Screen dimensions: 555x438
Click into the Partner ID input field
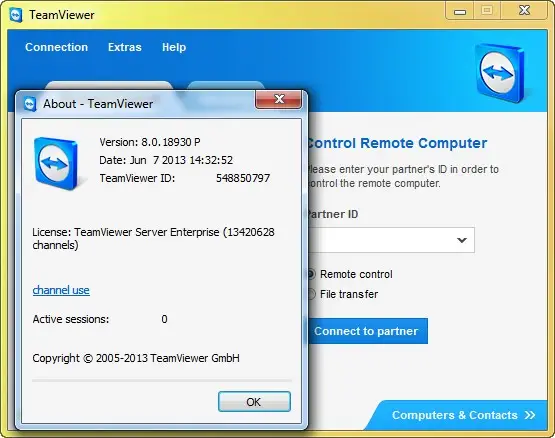pyautogui.click(x=391, y=240)
